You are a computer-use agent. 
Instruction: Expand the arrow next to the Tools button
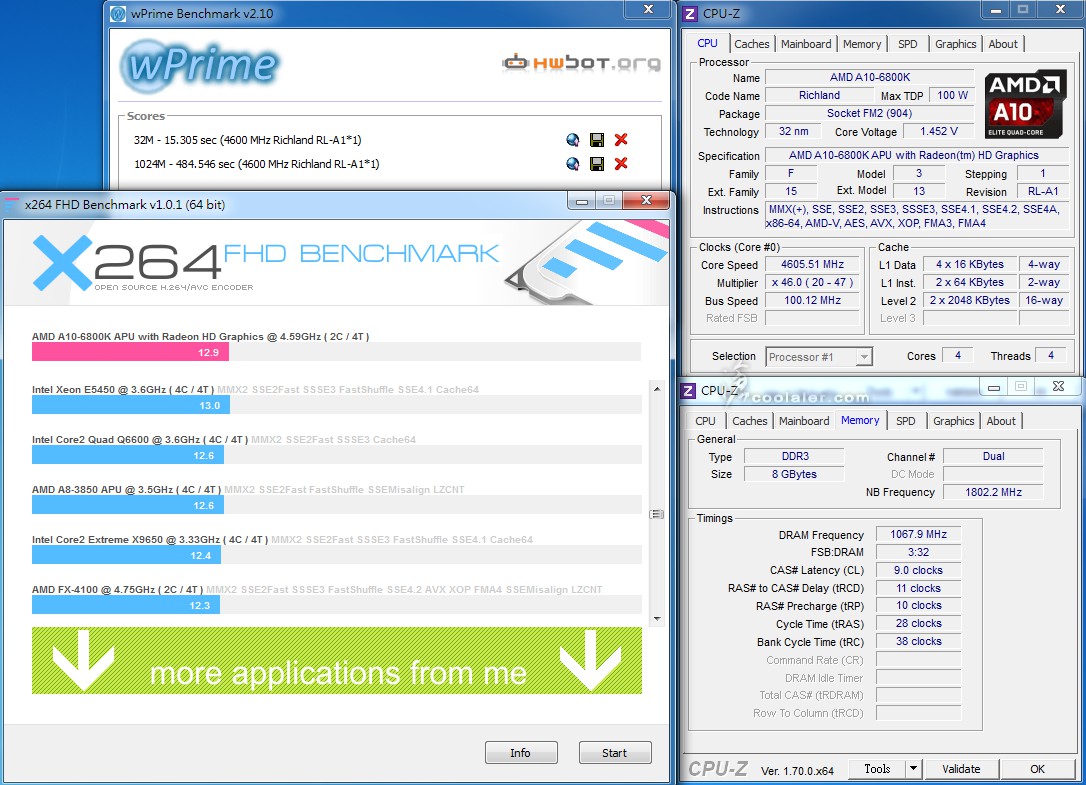[914, 768]
